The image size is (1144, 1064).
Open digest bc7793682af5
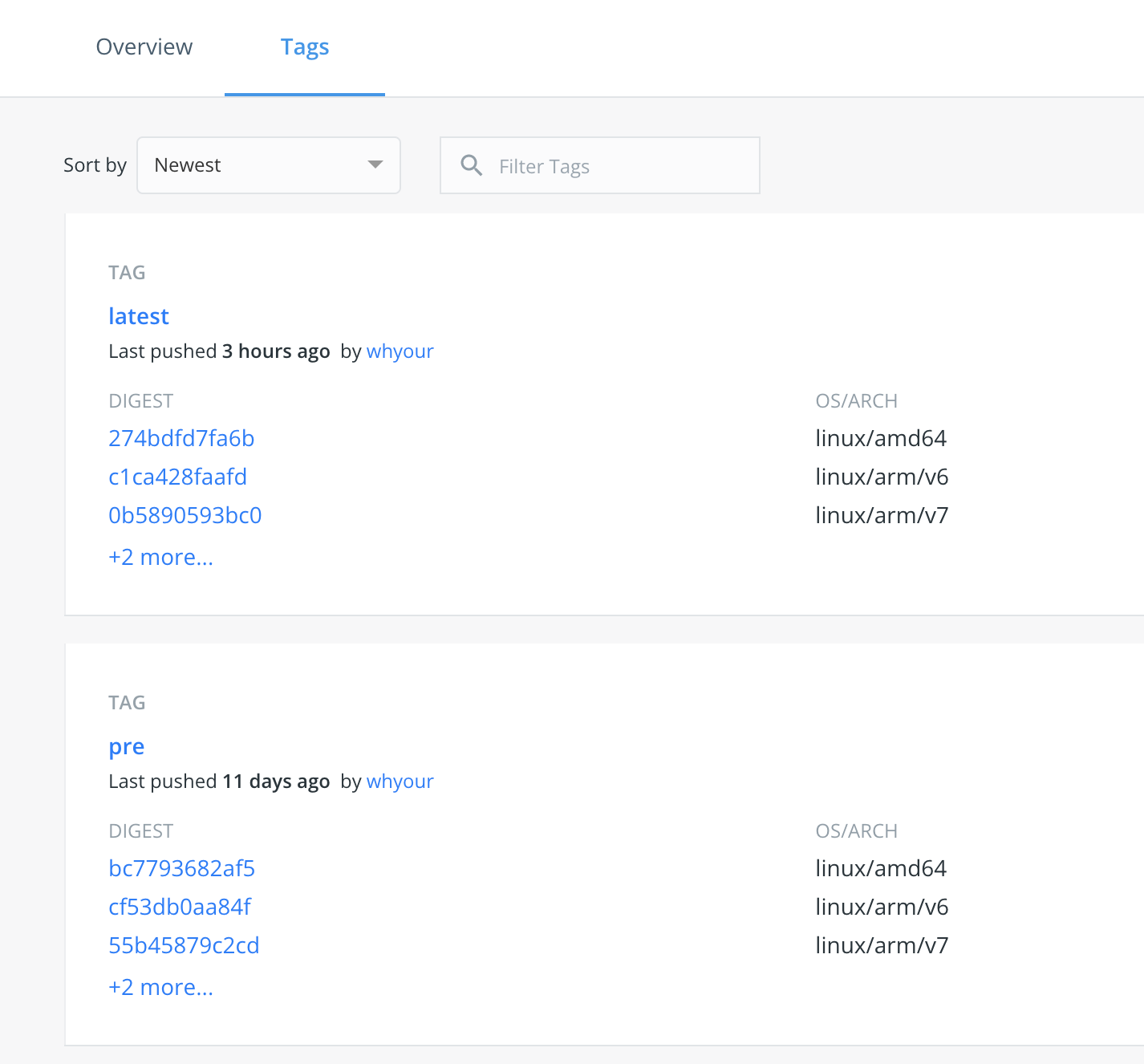tap(182, 868)
